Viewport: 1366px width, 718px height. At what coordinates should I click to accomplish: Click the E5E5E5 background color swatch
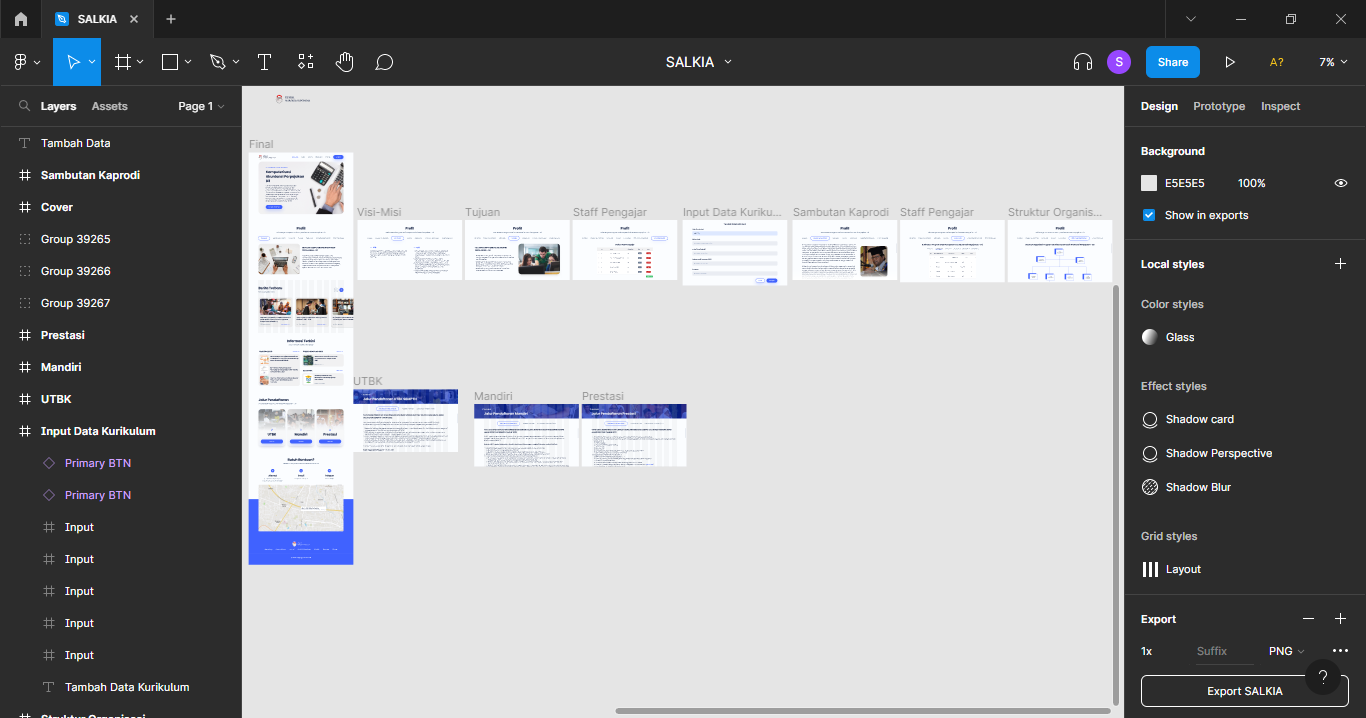[x=1149, y=183]
